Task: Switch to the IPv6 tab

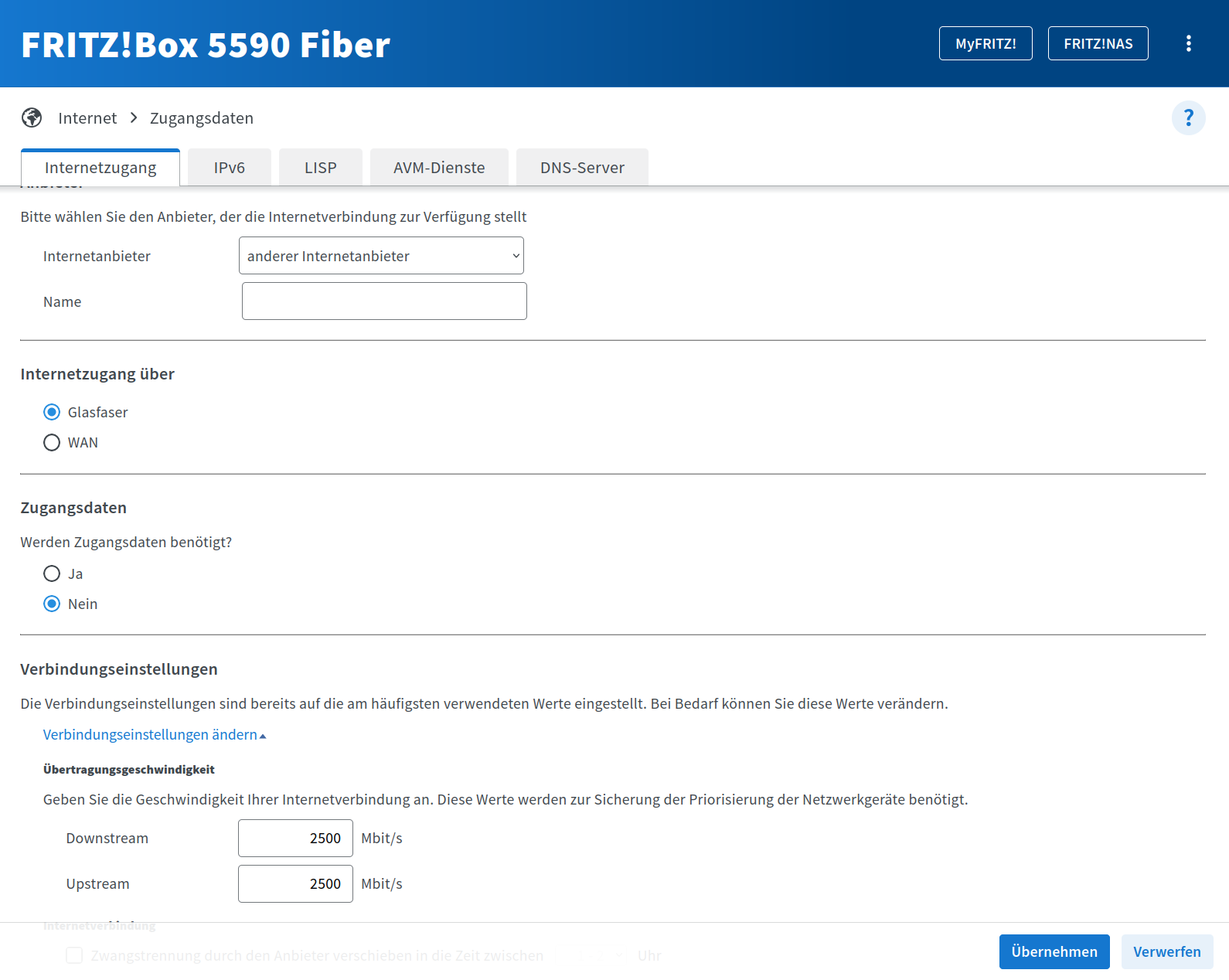Action: coord(230,168)
